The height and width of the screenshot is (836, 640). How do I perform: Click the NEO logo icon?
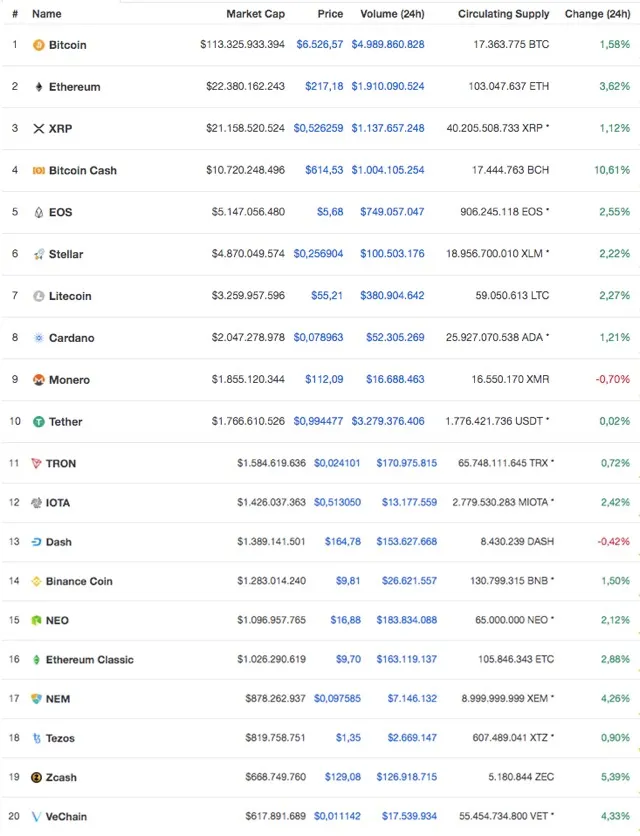pyautogui.click(x=36, y=620)
